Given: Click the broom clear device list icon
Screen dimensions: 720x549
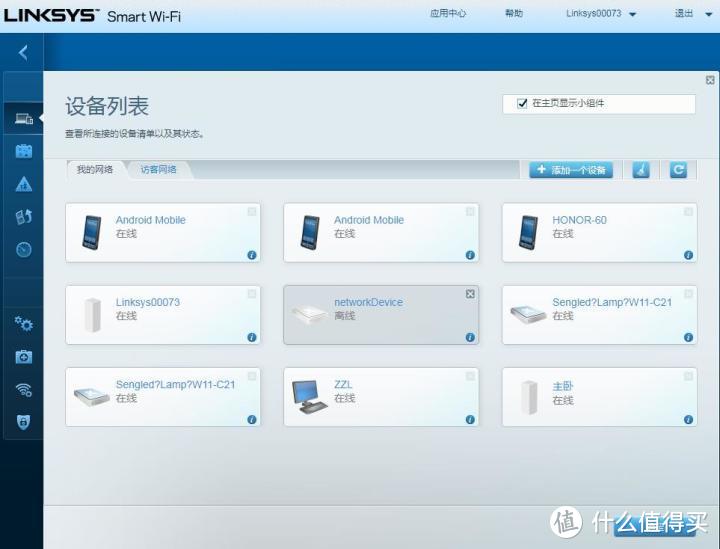Looking at the screenshot, I should click(x=641, y=170).
